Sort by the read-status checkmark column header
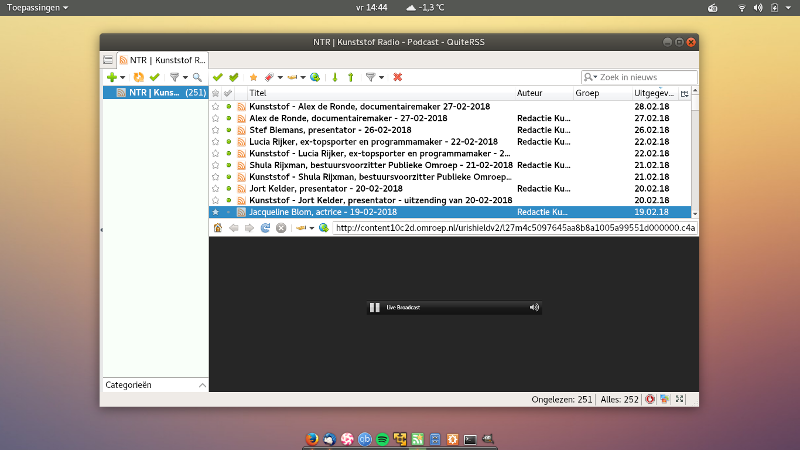This screenshot has width=800, height=450. [x=228, y=93]
